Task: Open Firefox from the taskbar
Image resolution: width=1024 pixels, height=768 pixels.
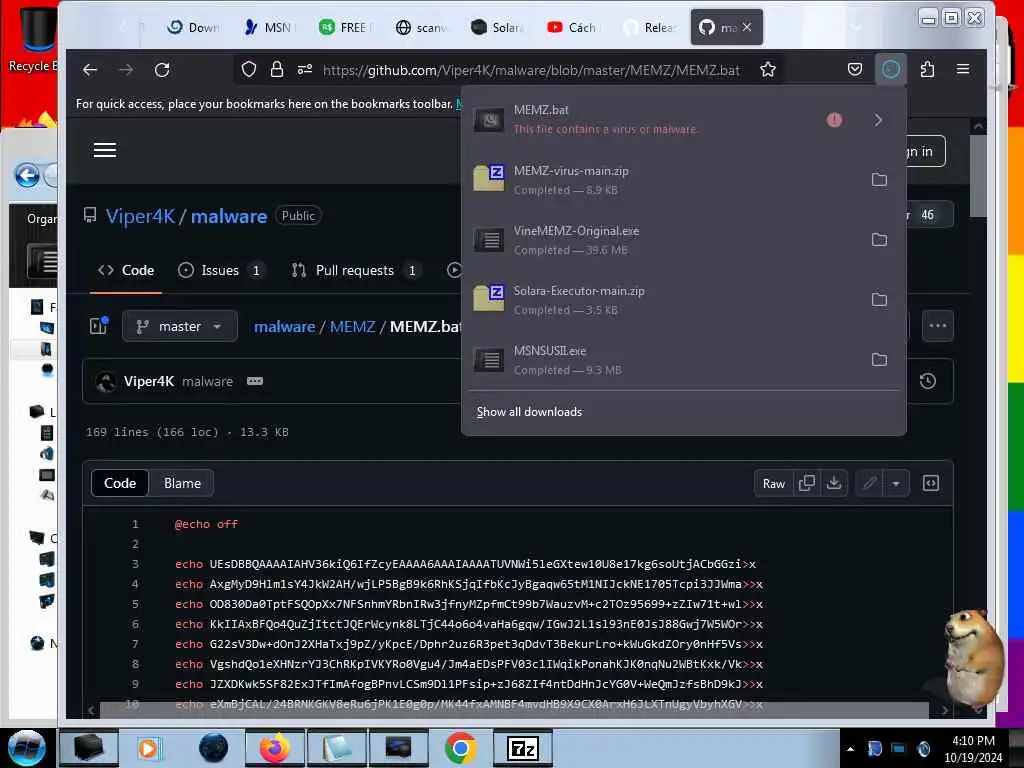Action: click(x=275, y=748)
